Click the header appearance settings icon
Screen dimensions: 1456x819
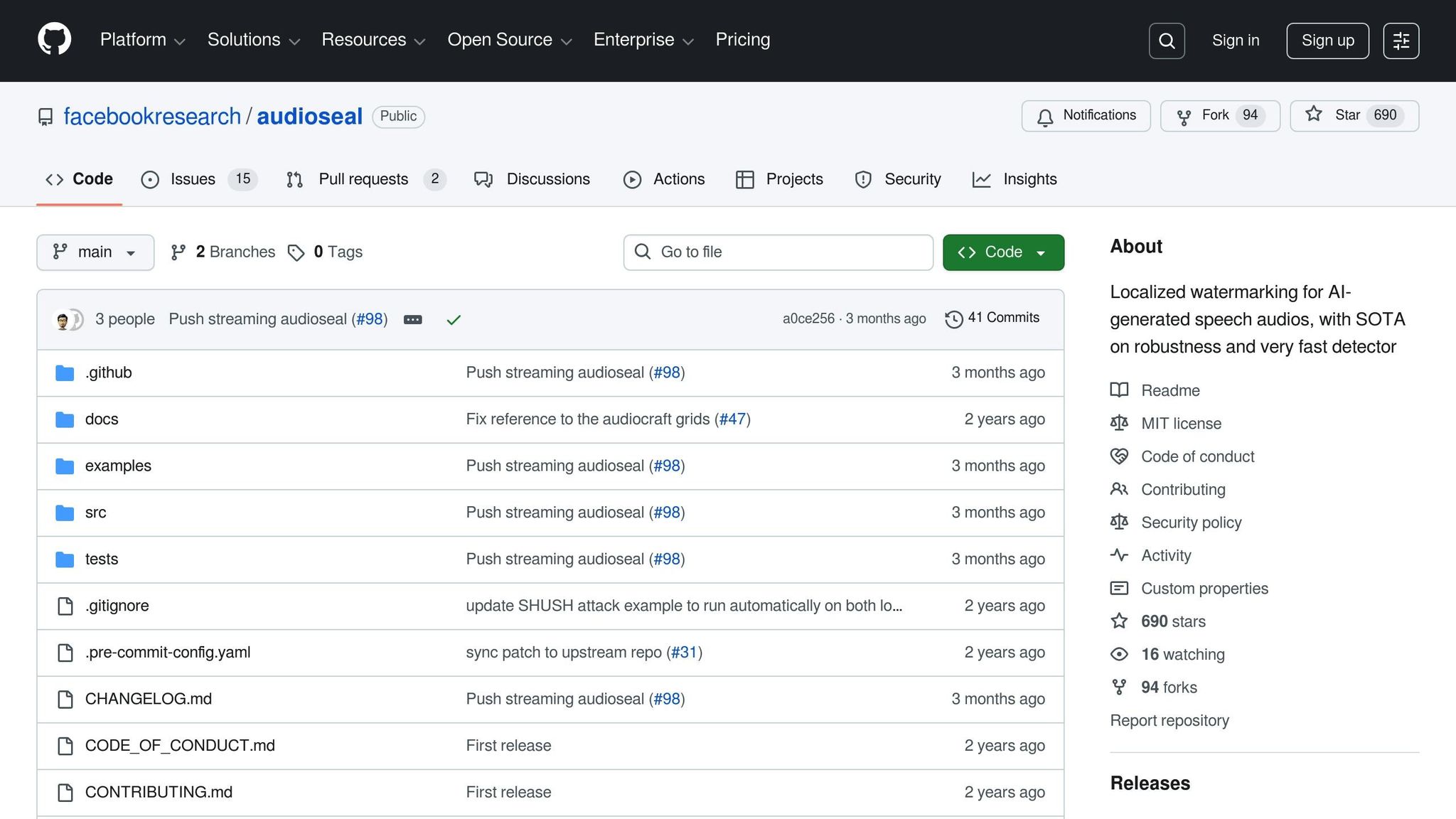click(x=1401, y=41)
